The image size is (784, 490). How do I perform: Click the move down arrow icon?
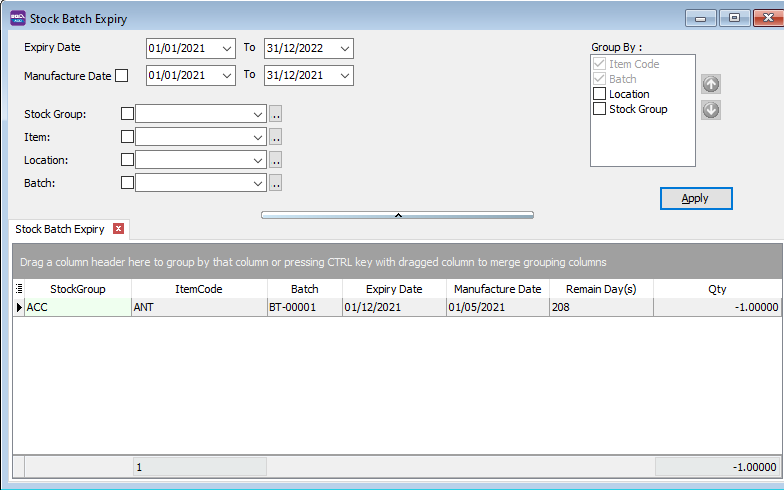[x=711, y=109]
